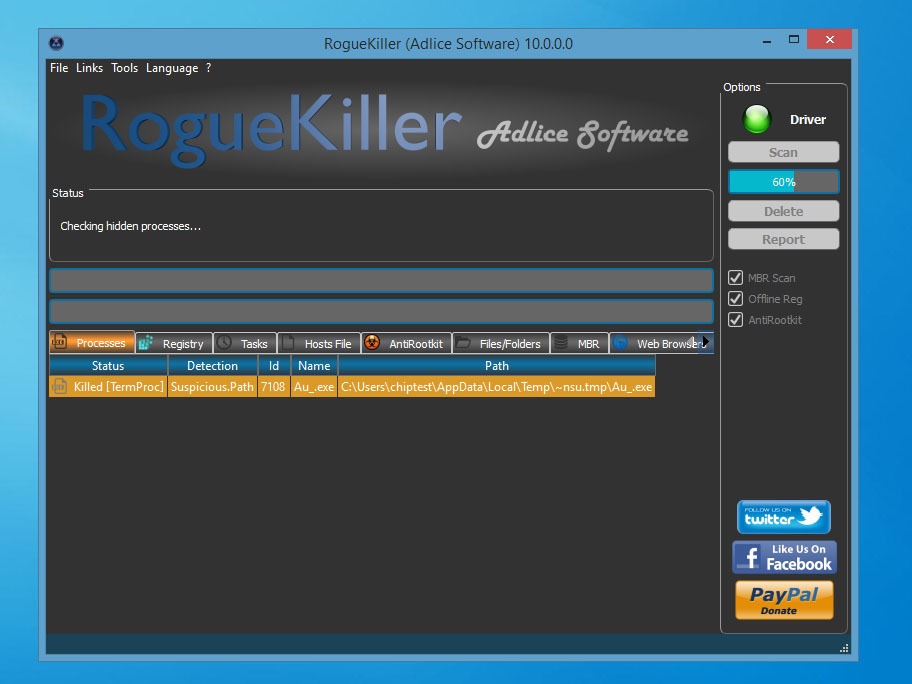This screenshot has width=912, height=684.
Task: Click the Registry tab icon
Action: (146, 343)
